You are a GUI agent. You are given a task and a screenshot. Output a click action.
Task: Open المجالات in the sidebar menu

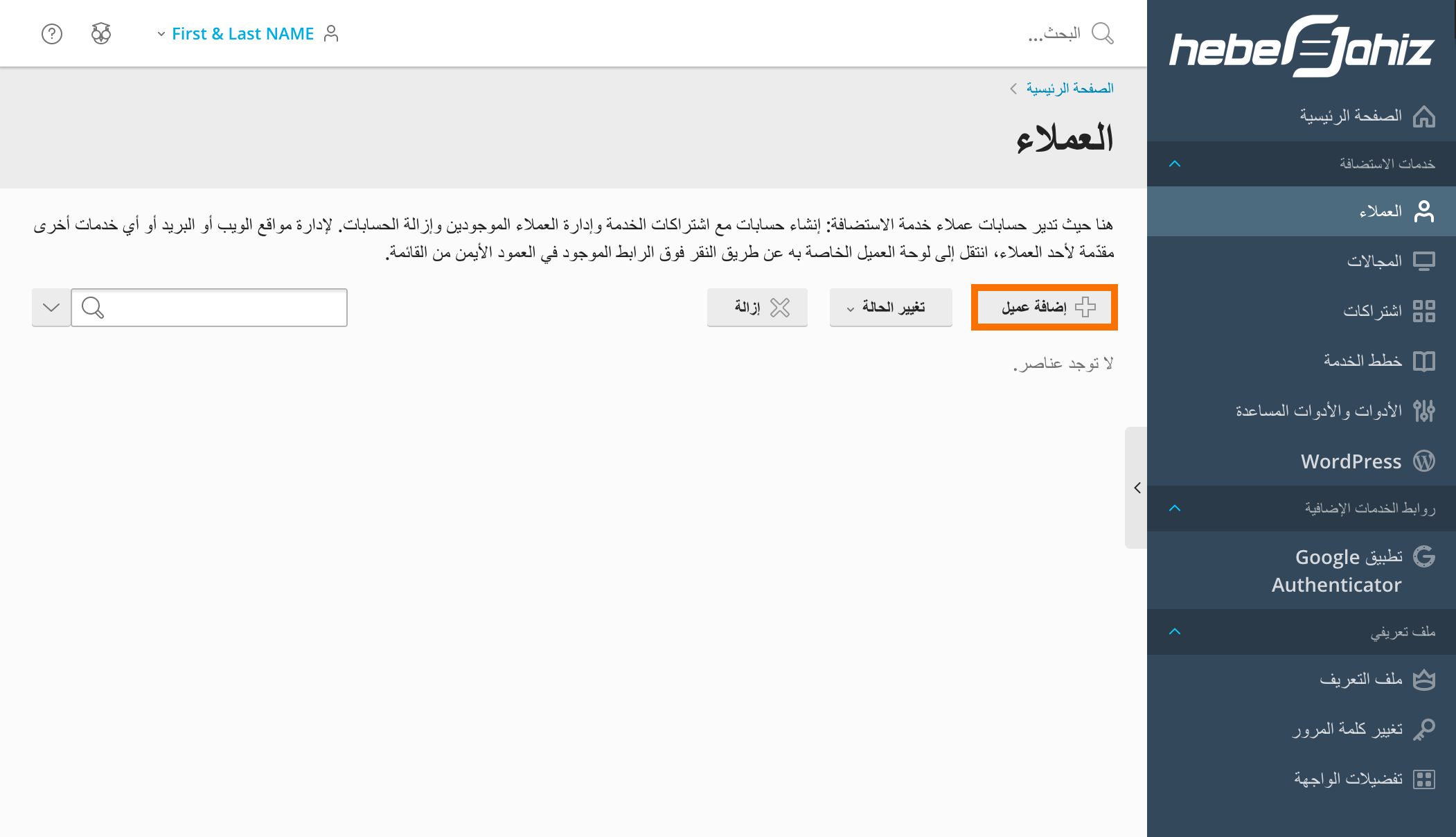click(1374, 261)
